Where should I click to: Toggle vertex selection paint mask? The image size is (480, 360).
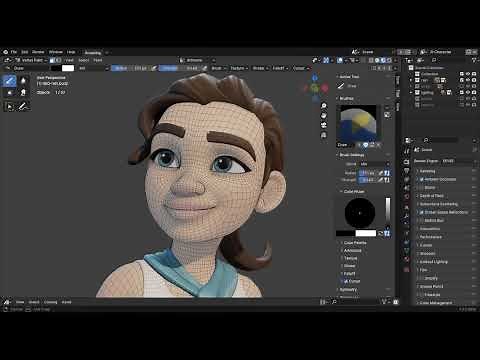(x=58, y=60)
